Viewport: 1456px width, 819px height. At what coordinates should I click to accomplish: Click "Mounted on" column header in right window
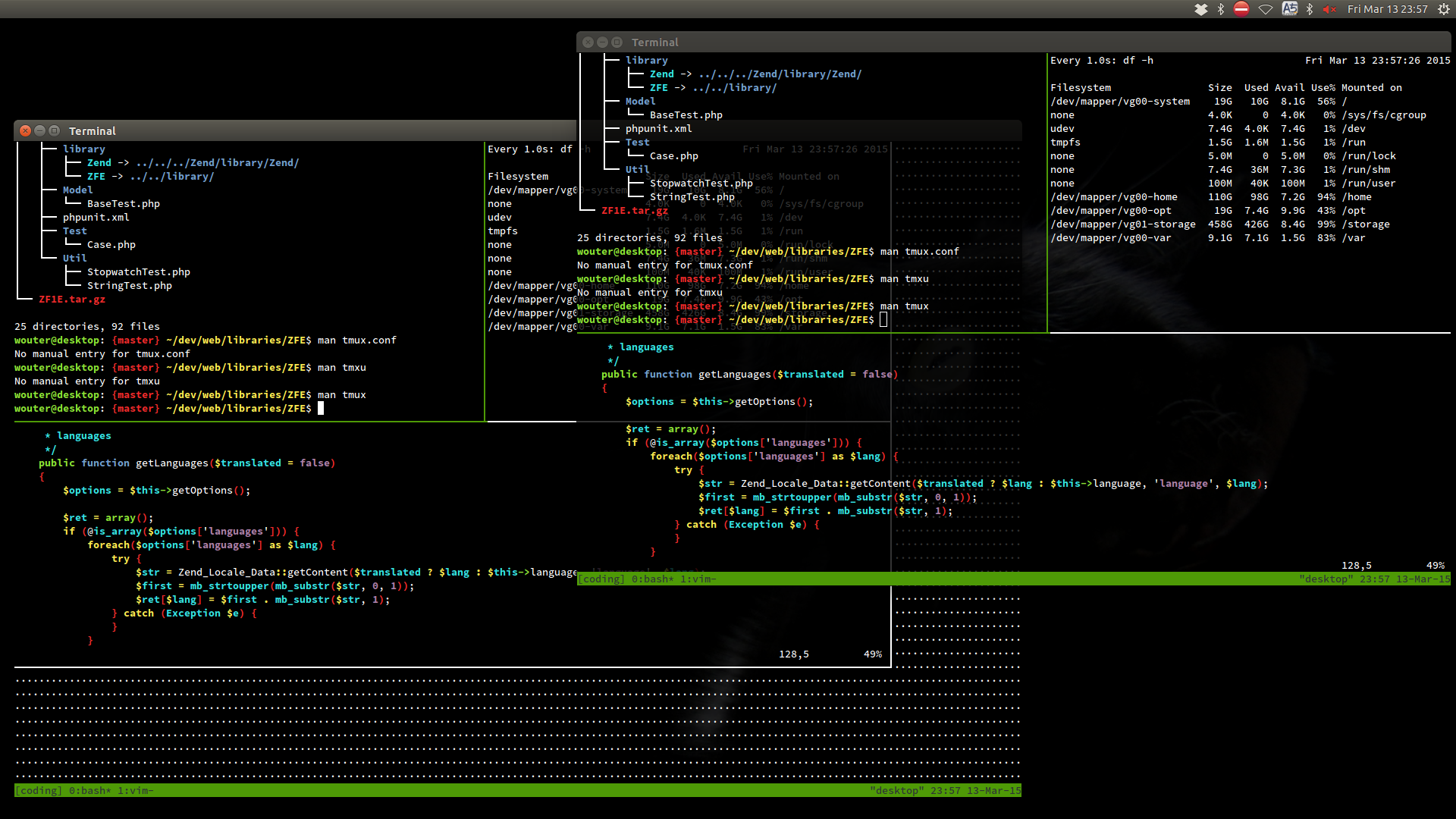[1372, 88]
